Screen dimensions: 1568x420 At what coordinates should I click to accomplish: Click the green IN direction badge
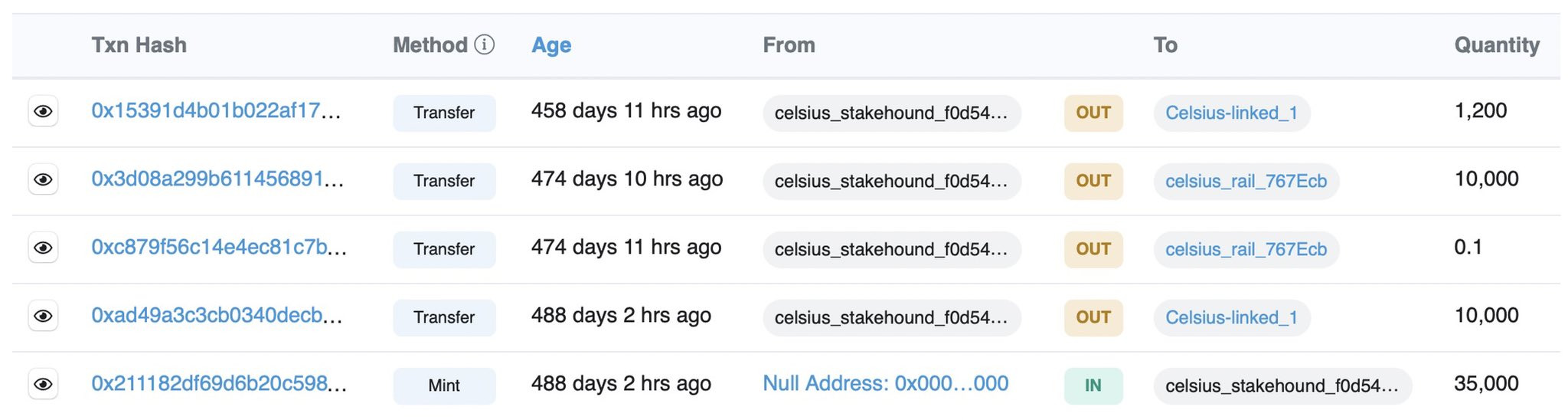1093,386
